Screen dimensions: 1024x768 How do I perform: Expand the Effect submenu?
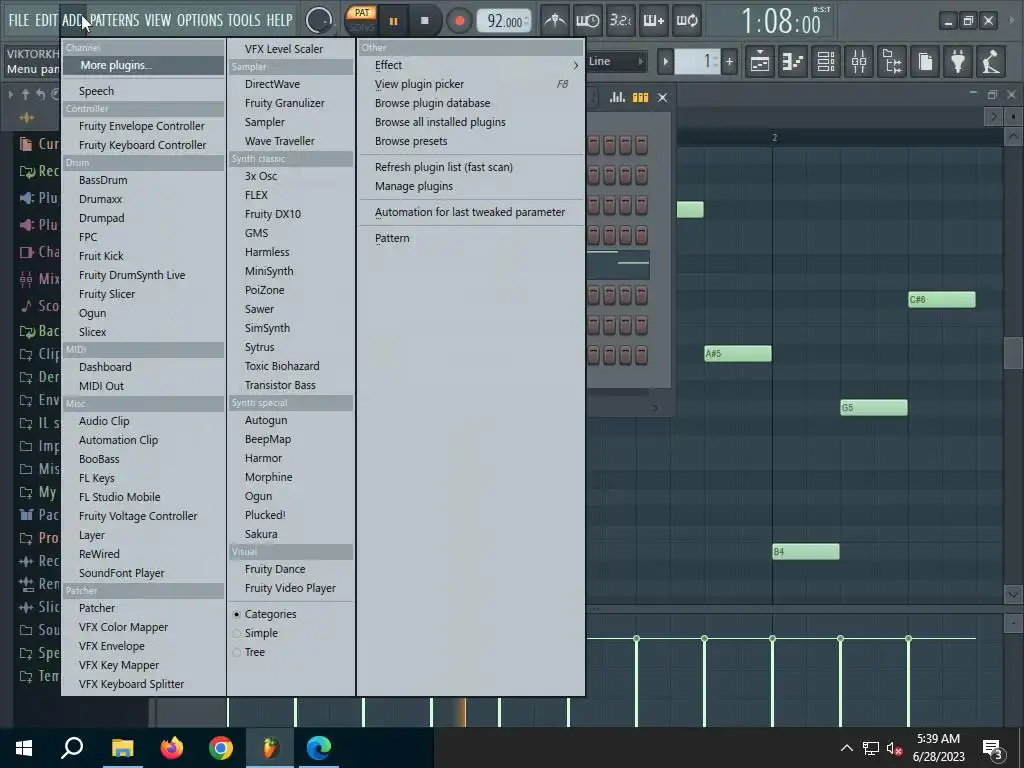point(471,65)
